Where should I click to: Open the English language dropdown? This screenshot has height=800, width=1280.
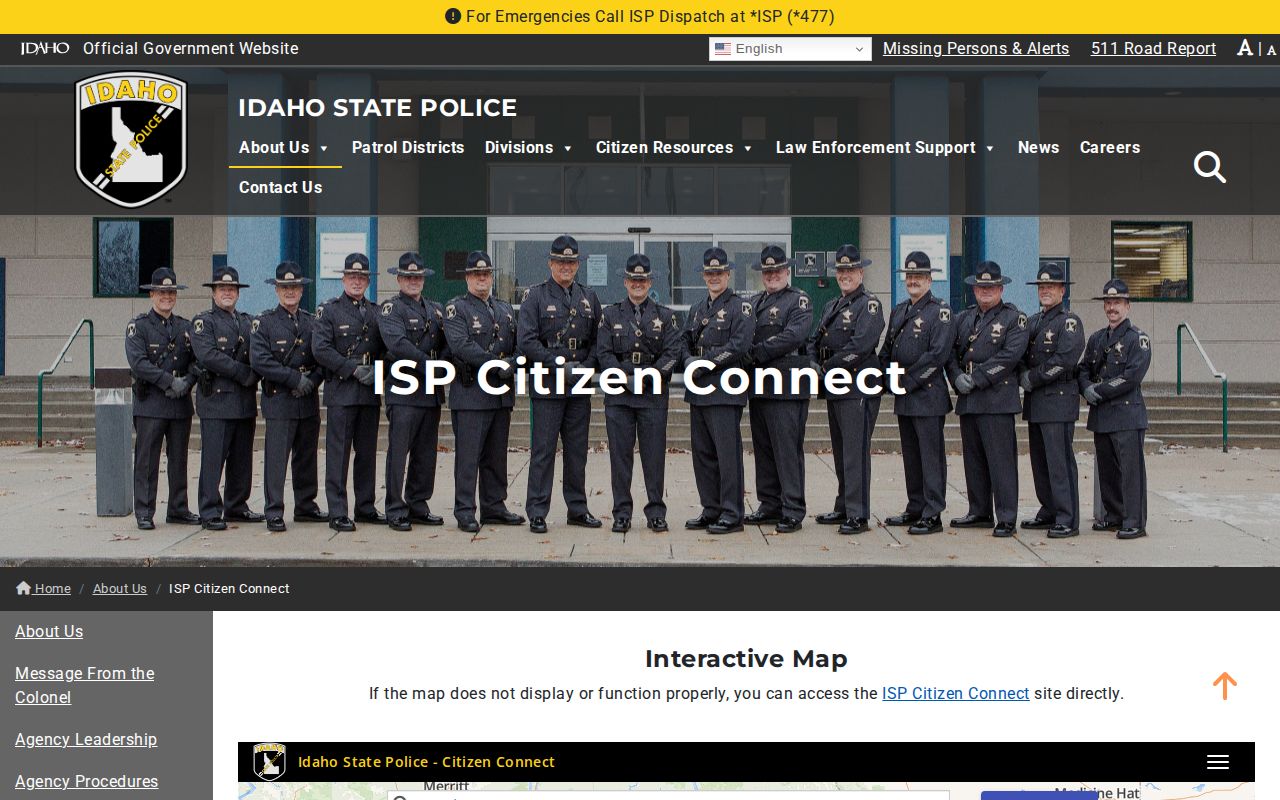click(790, 49)
